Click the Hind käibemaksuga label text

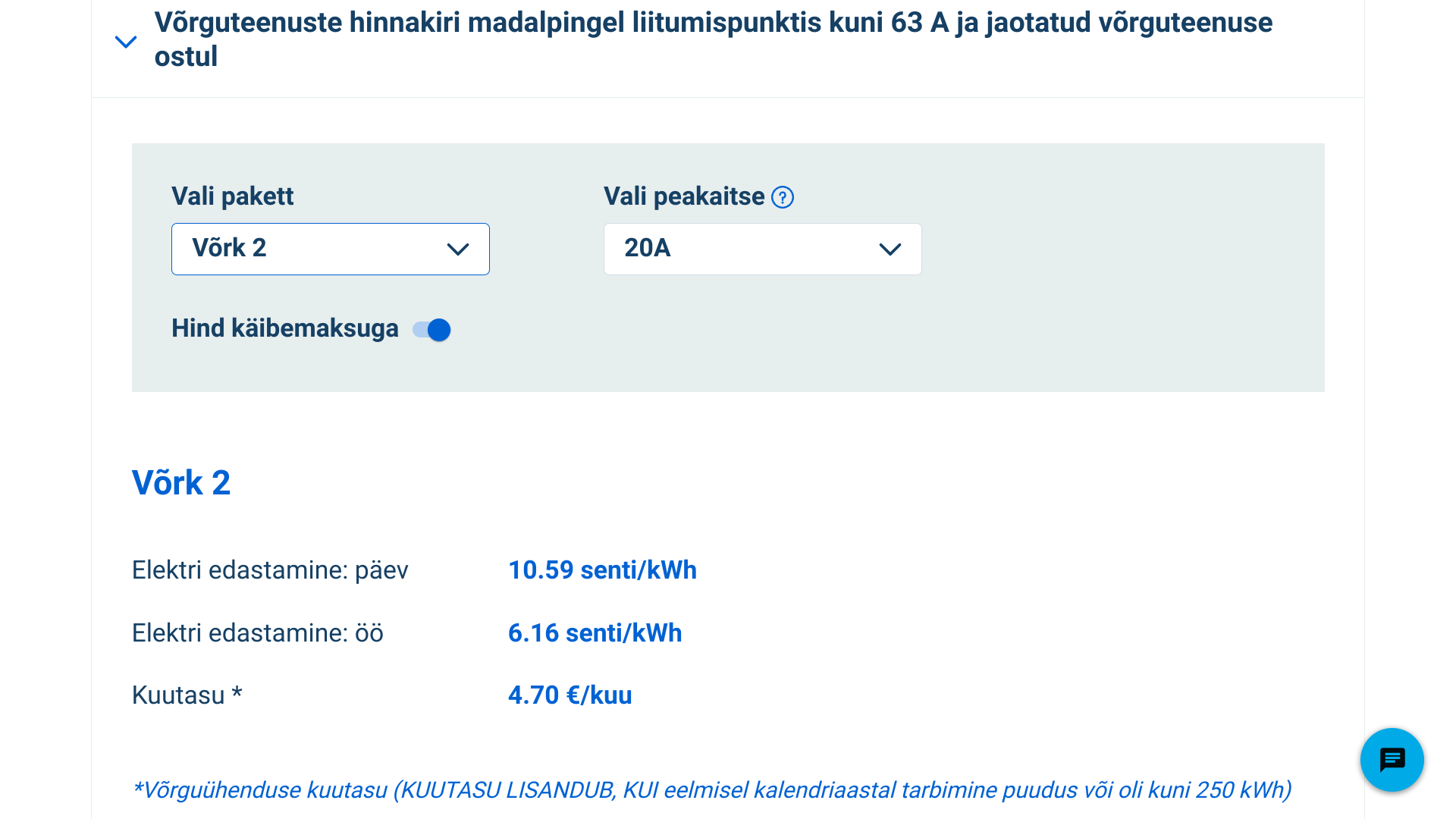click(x=284, y=328)
